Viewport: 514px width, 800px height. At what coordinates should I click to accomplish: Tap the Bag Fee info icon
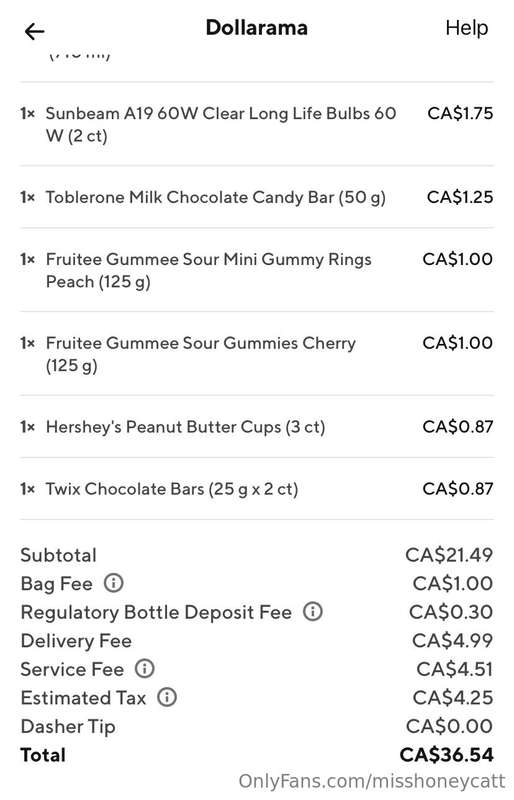click(113, 583)
